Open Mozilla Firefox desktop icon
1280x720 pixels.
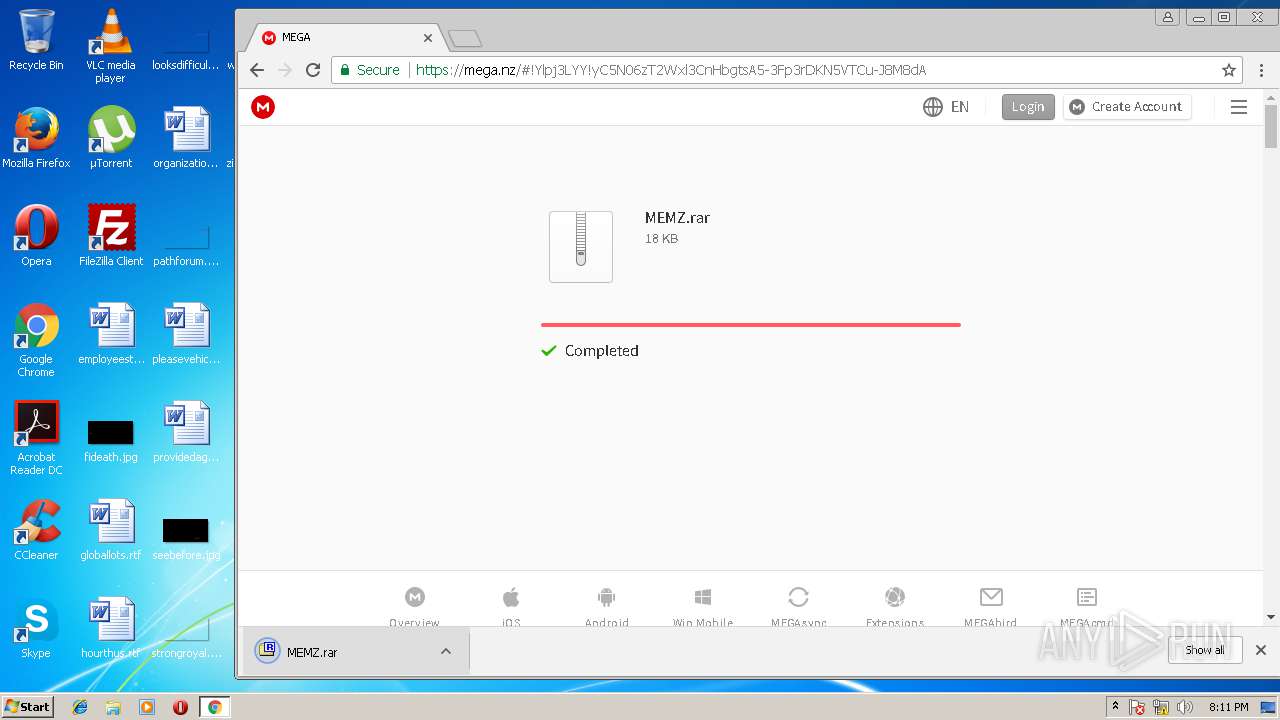tap(36, 138)
